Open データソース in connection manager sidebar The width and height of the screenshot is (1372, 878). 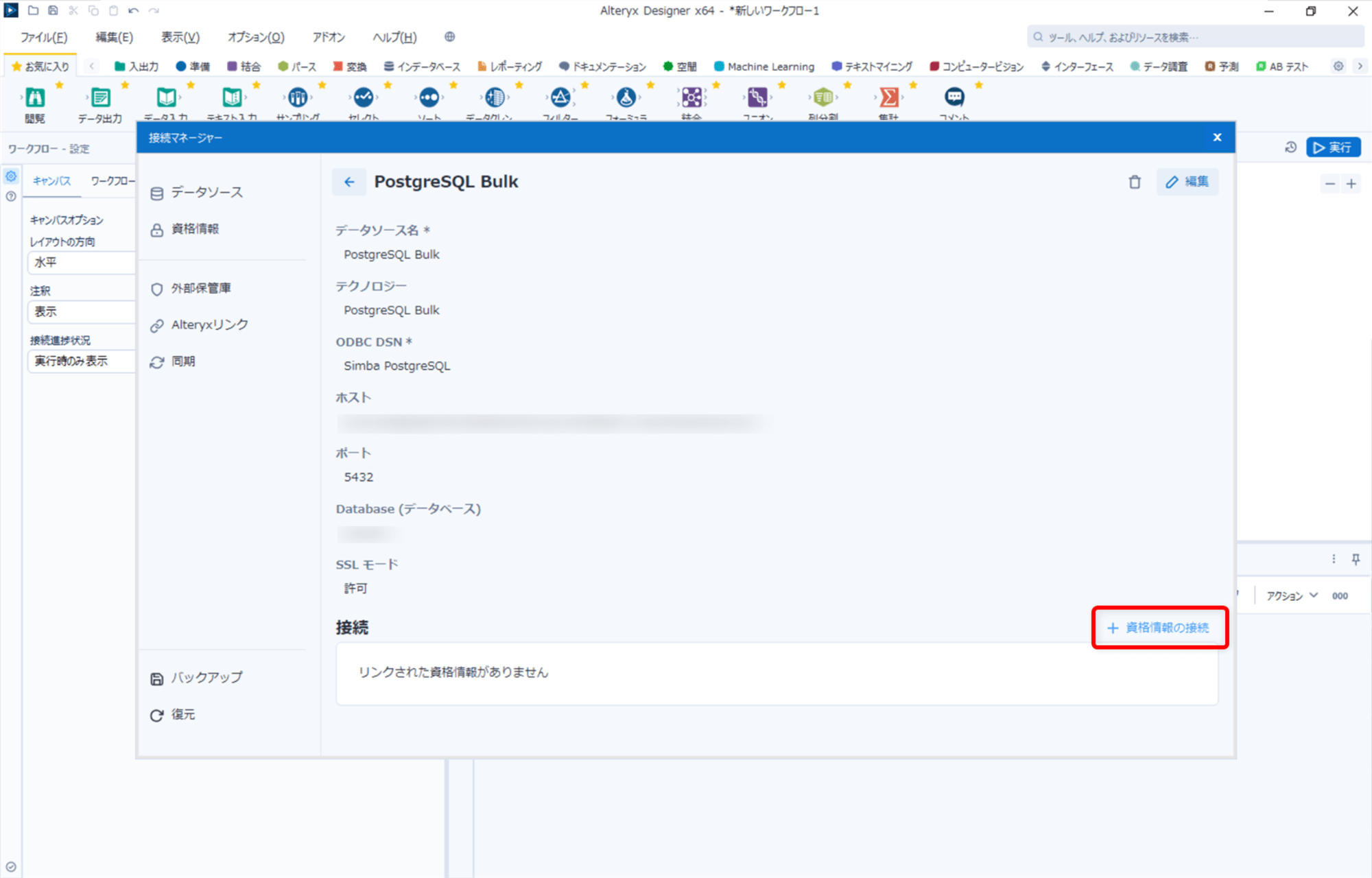[197, 193]
